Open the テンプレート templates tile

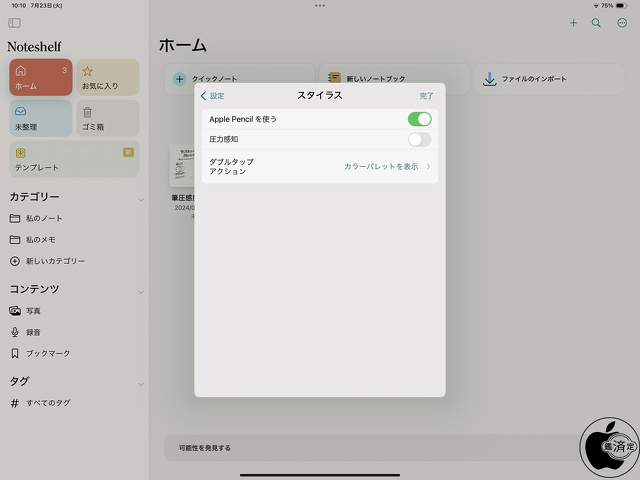(73, 160)
